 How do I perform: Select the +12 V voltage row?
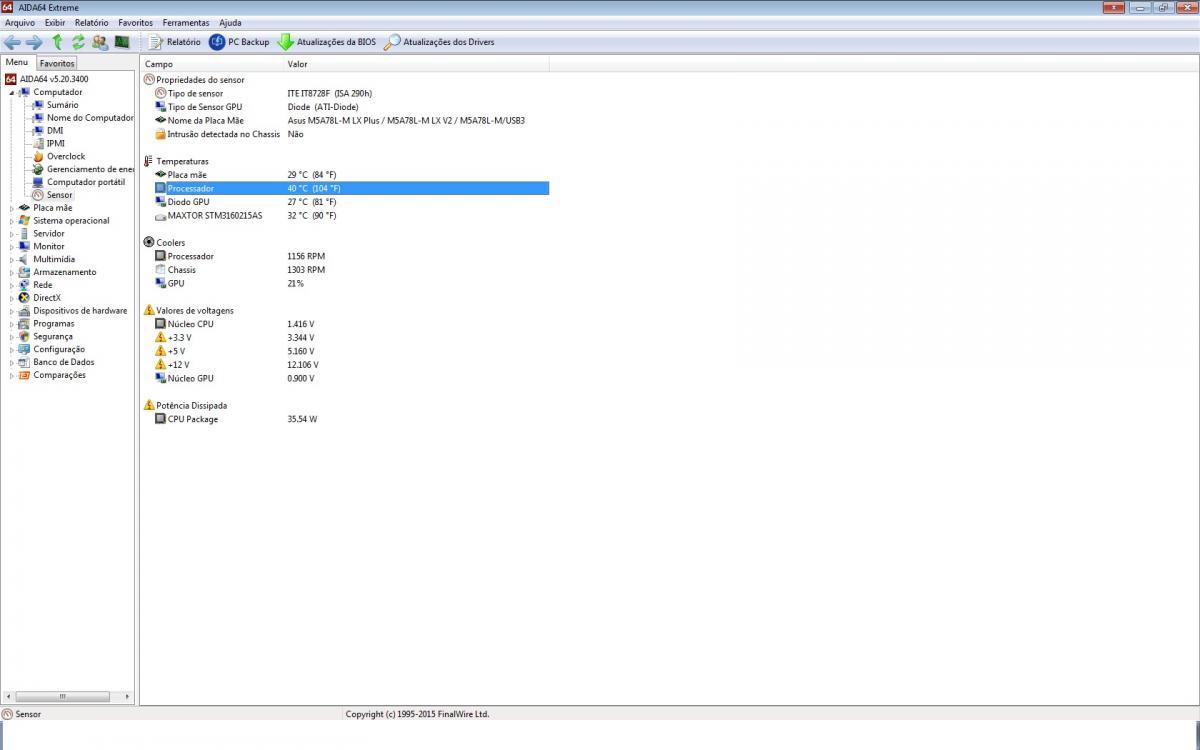pos(346,365)
